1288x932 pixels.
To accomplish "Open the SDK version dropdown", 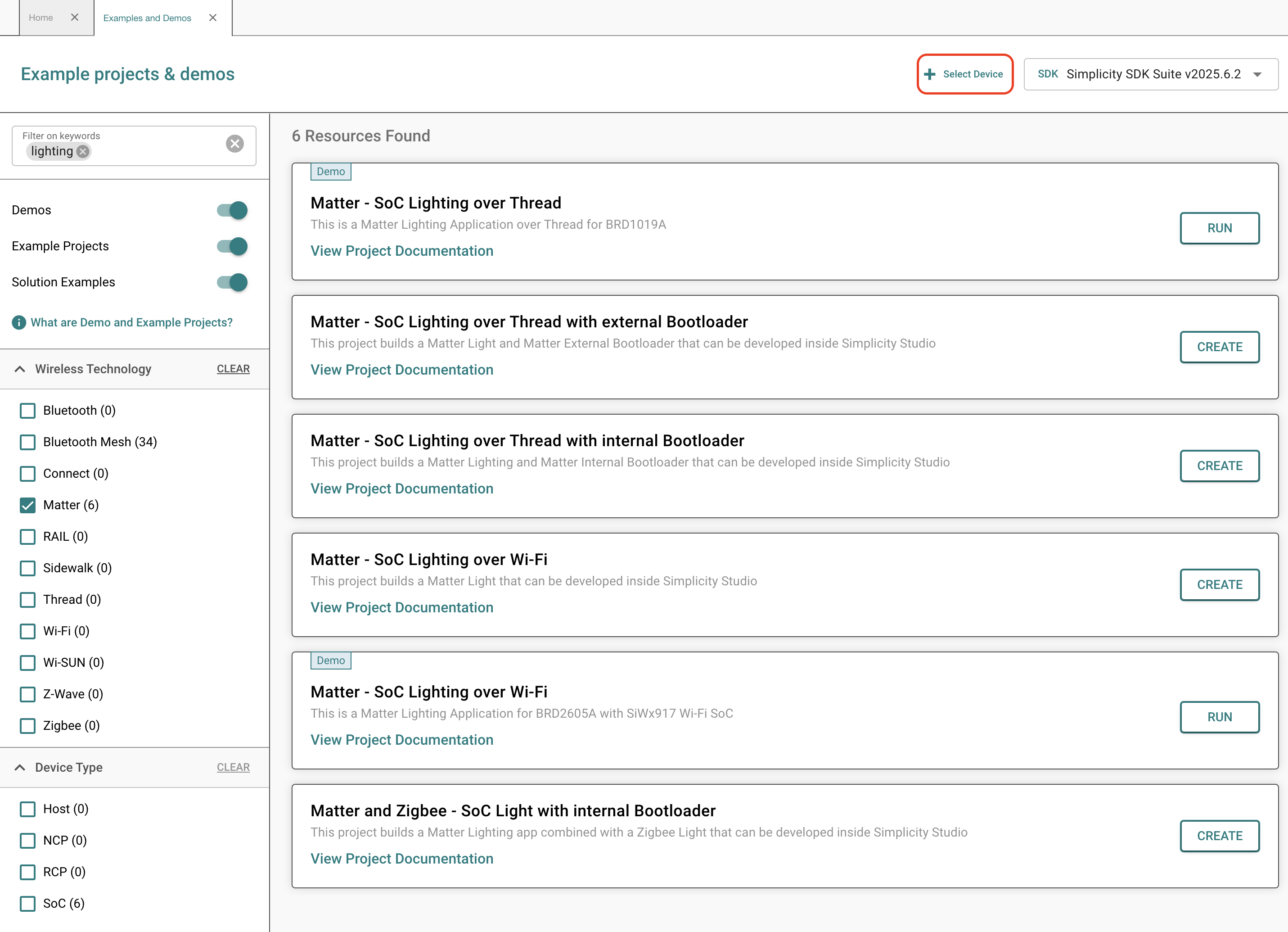I will click(1257, 74).
